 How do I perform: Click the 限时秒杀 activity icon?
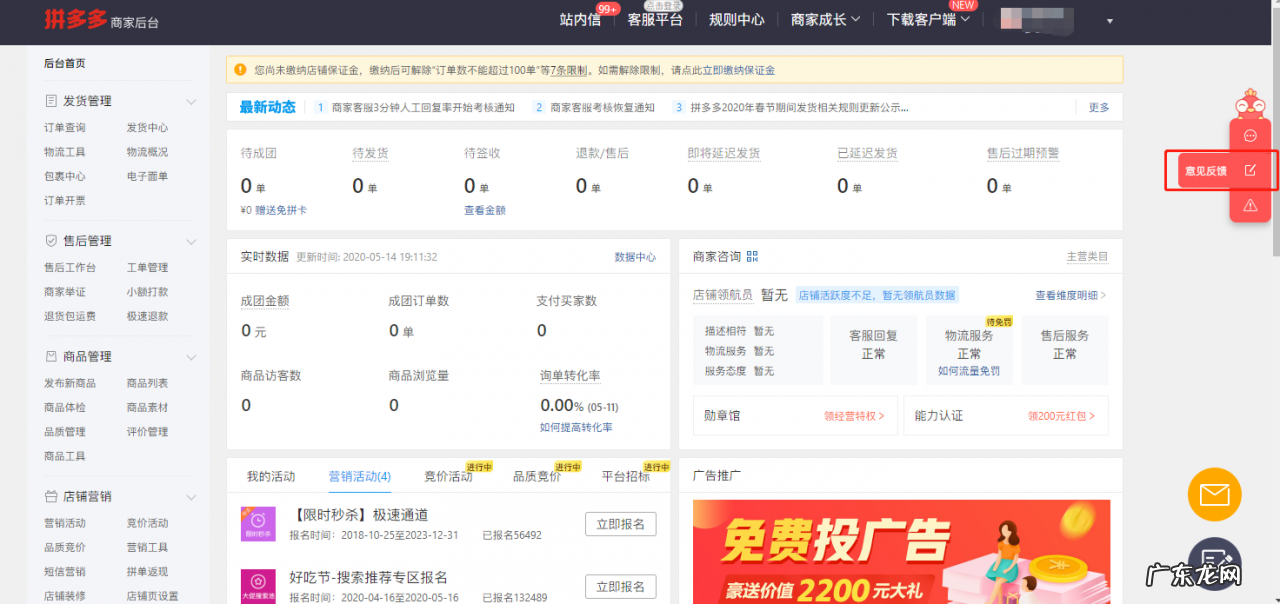point(258,524)
